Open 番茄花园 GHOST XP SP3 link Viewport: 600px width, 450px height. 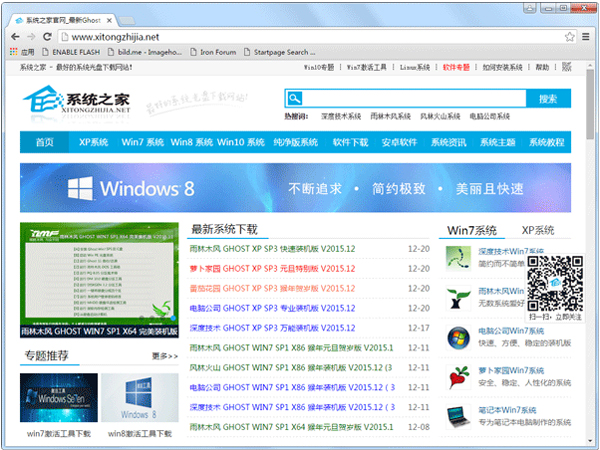[x=272, y=288]
